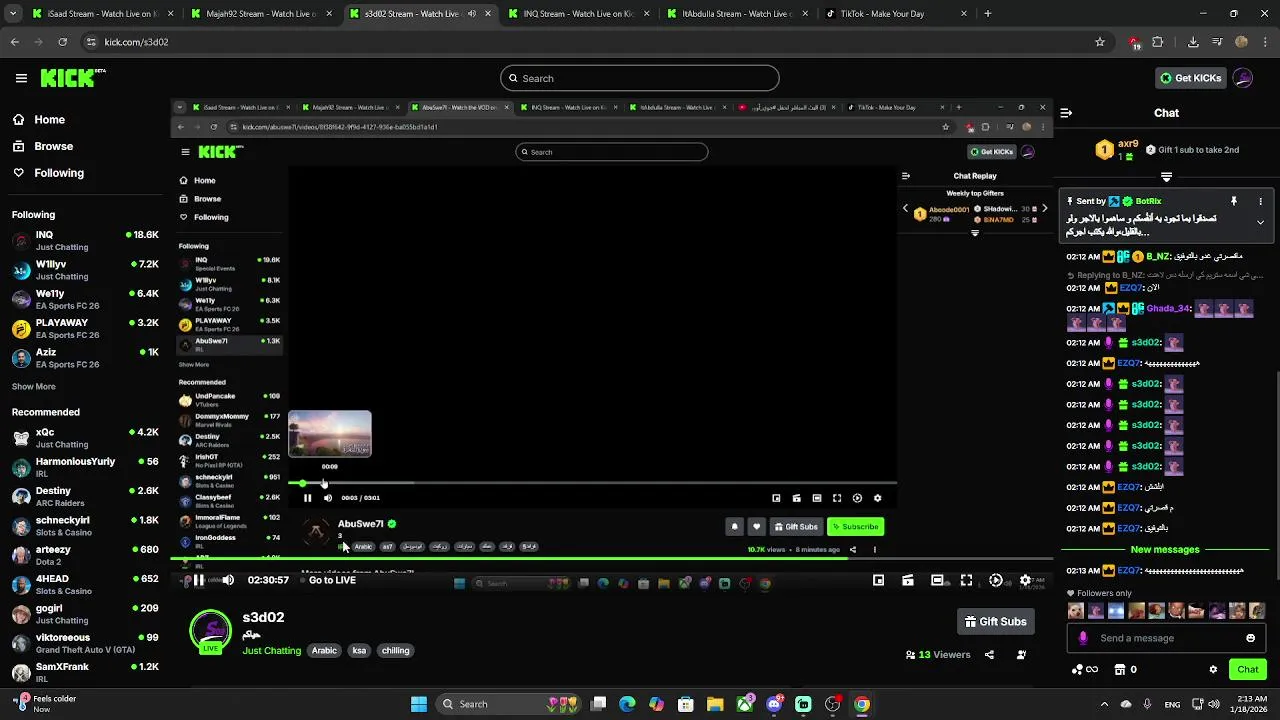
Task: Open File Explorer from taskbar
Action: pos(715,704)
